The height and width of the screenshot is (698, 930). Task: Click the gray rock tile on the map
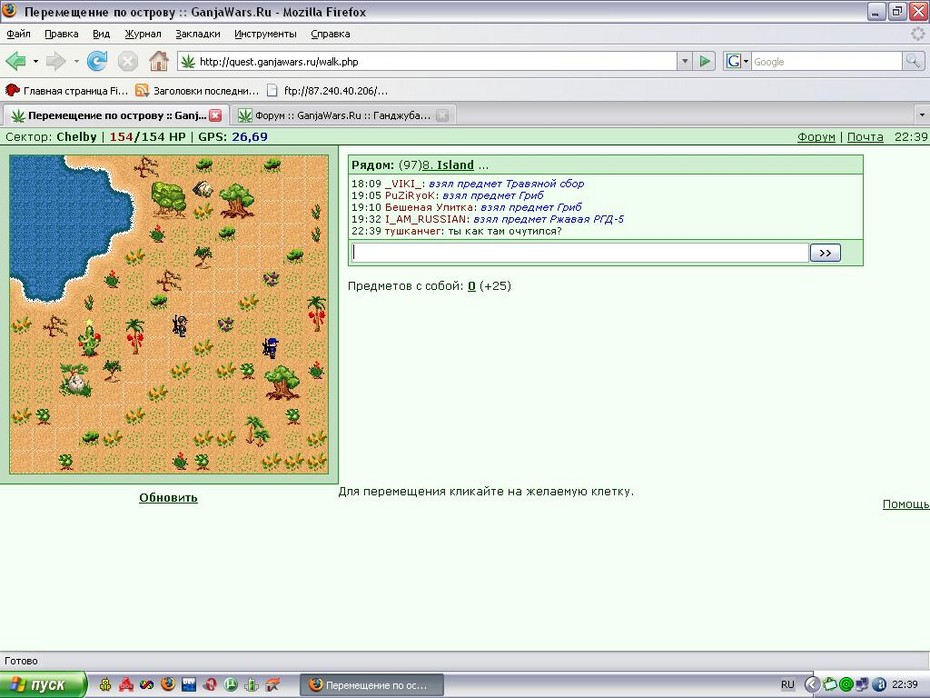click(x=202, y=189)
